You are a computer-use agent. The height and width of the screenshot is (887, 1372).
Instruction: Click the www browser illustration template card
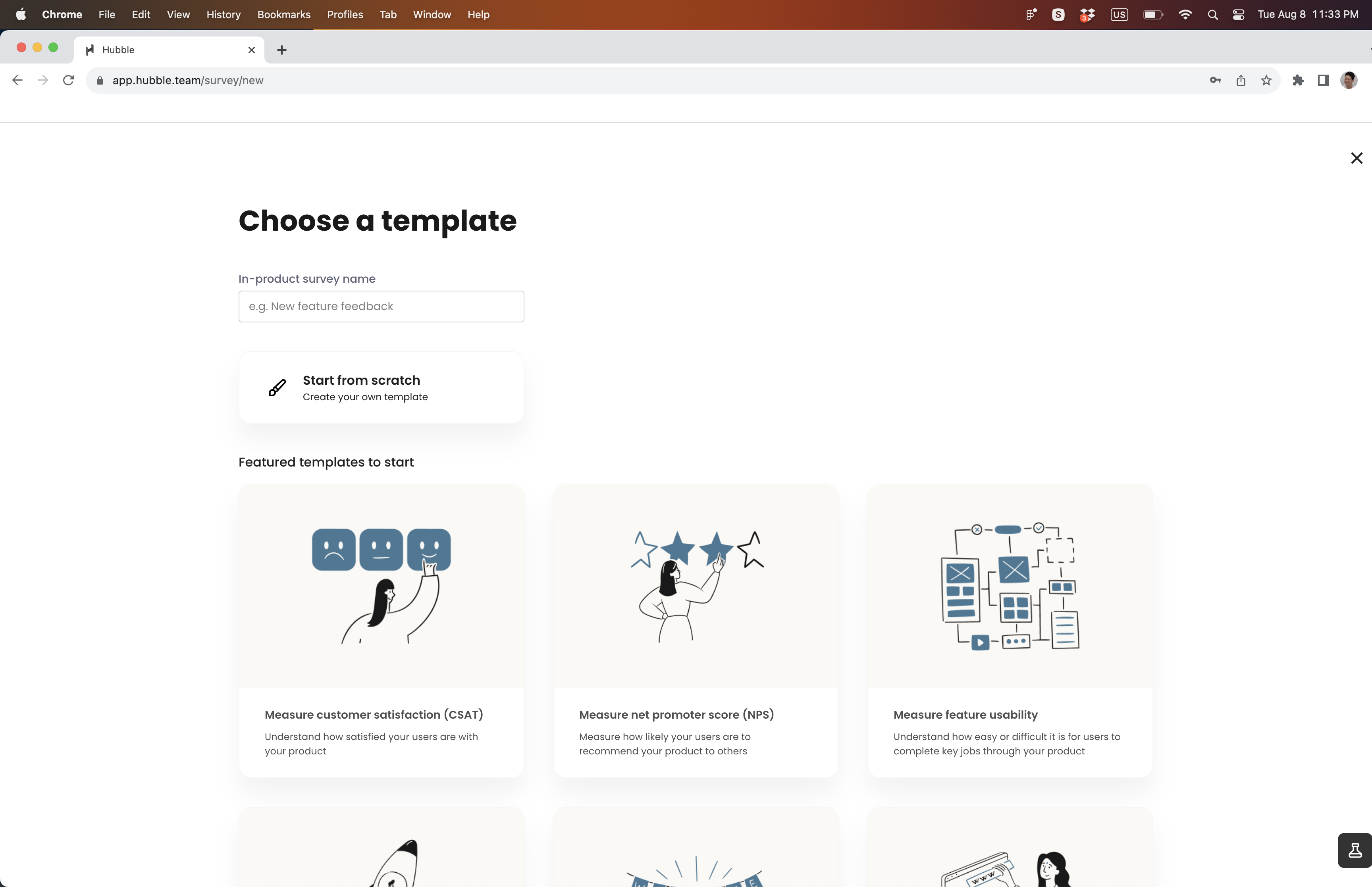[1010, 847]
